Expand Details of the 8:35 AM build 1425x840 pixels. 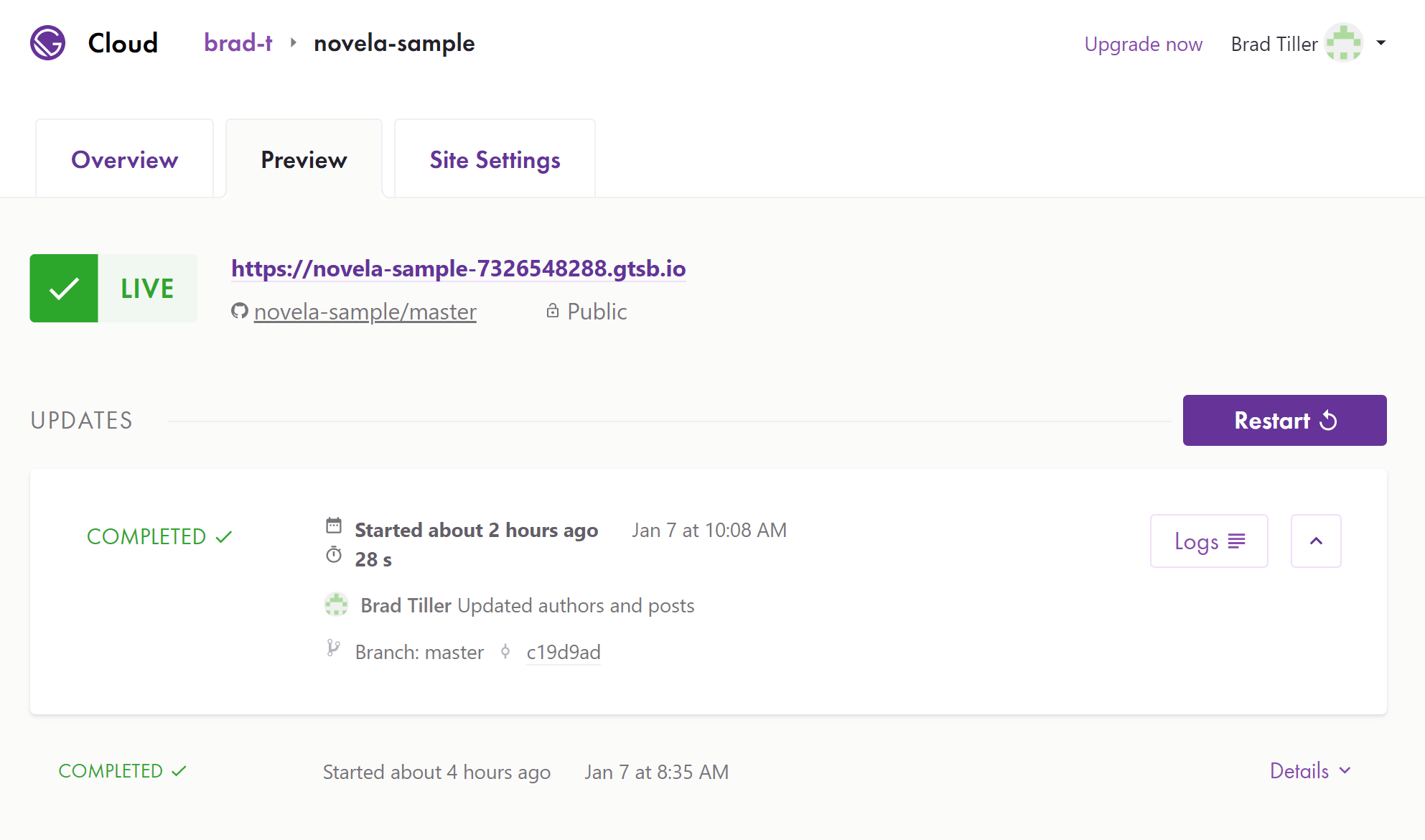[1310, 771]
